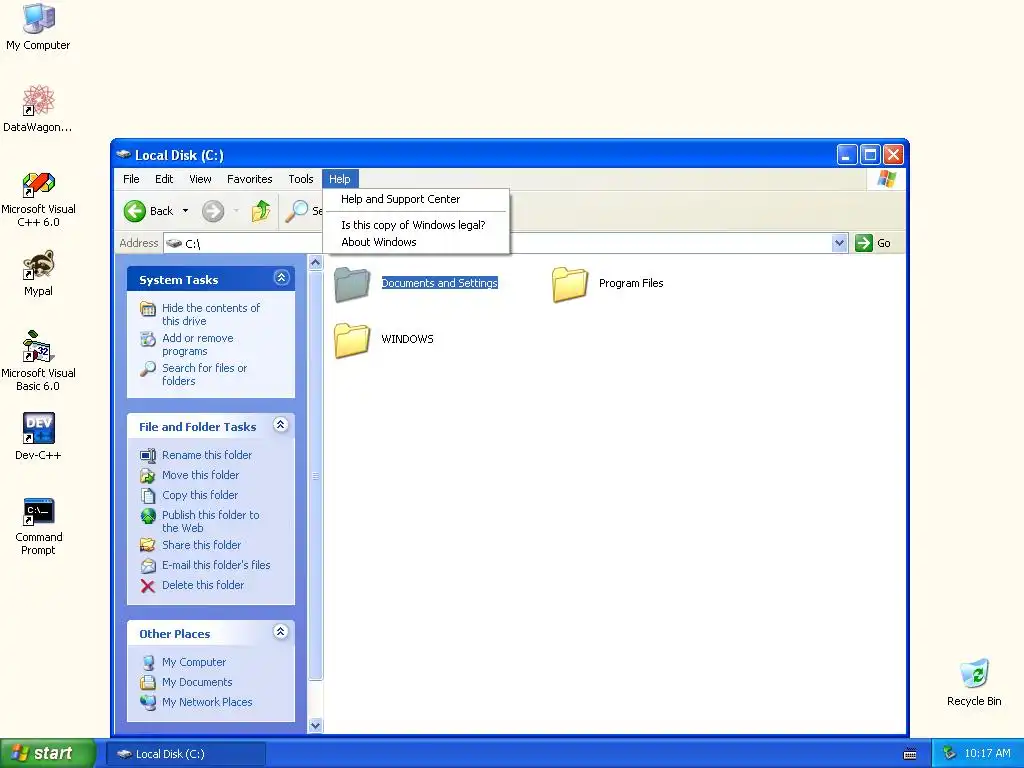
Task: Click Local Disk (C:) taskbar button
Action: click(186, 754)
